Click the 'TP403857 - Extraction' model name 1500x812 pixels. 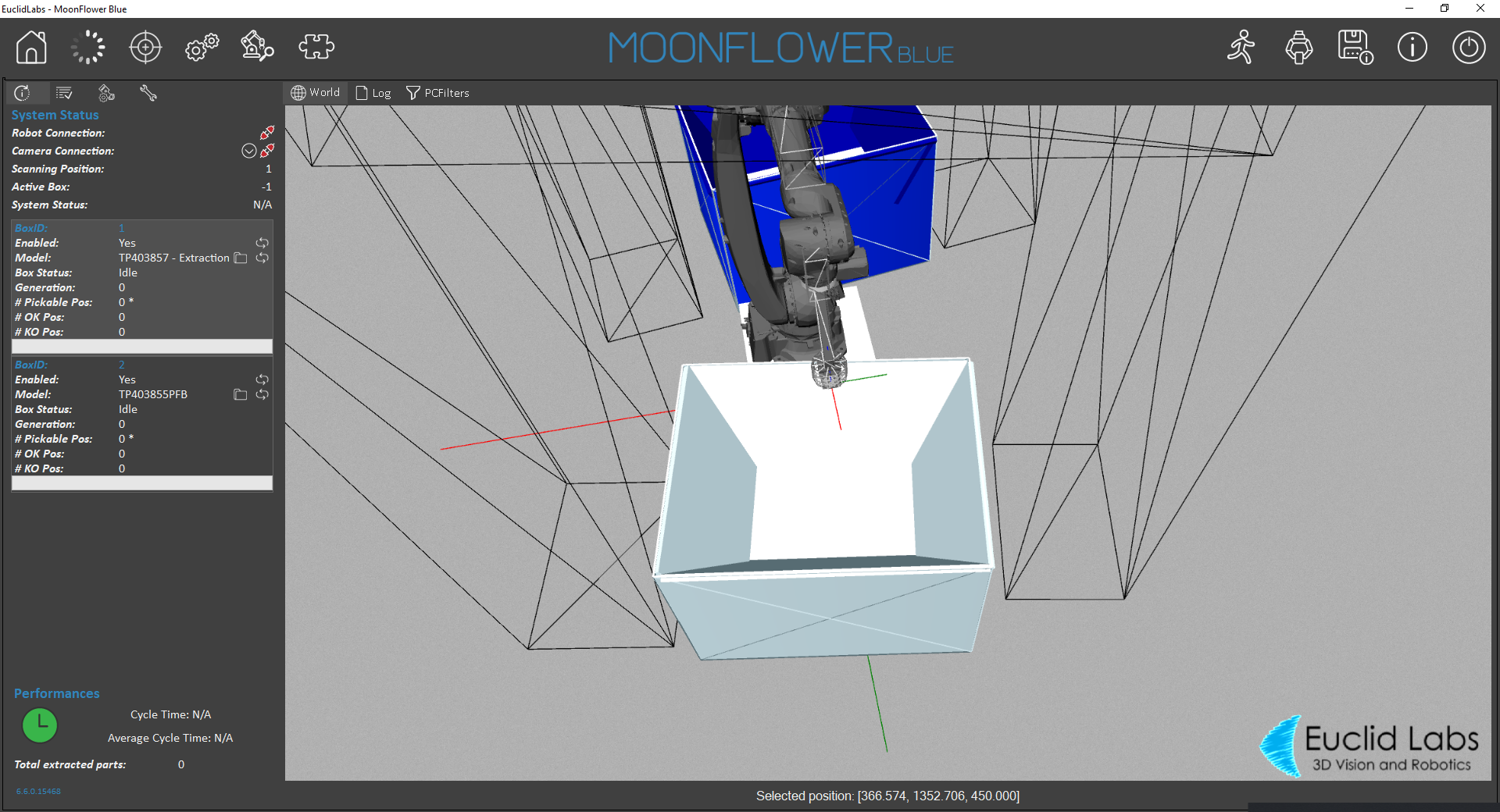pyautogui.click(x=174, y=258)
